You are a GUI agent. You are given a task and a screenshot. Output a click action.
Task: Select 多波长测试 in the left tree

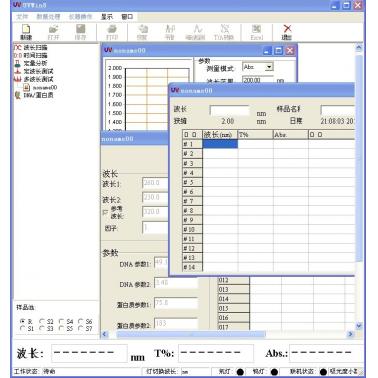pos(38,79)
